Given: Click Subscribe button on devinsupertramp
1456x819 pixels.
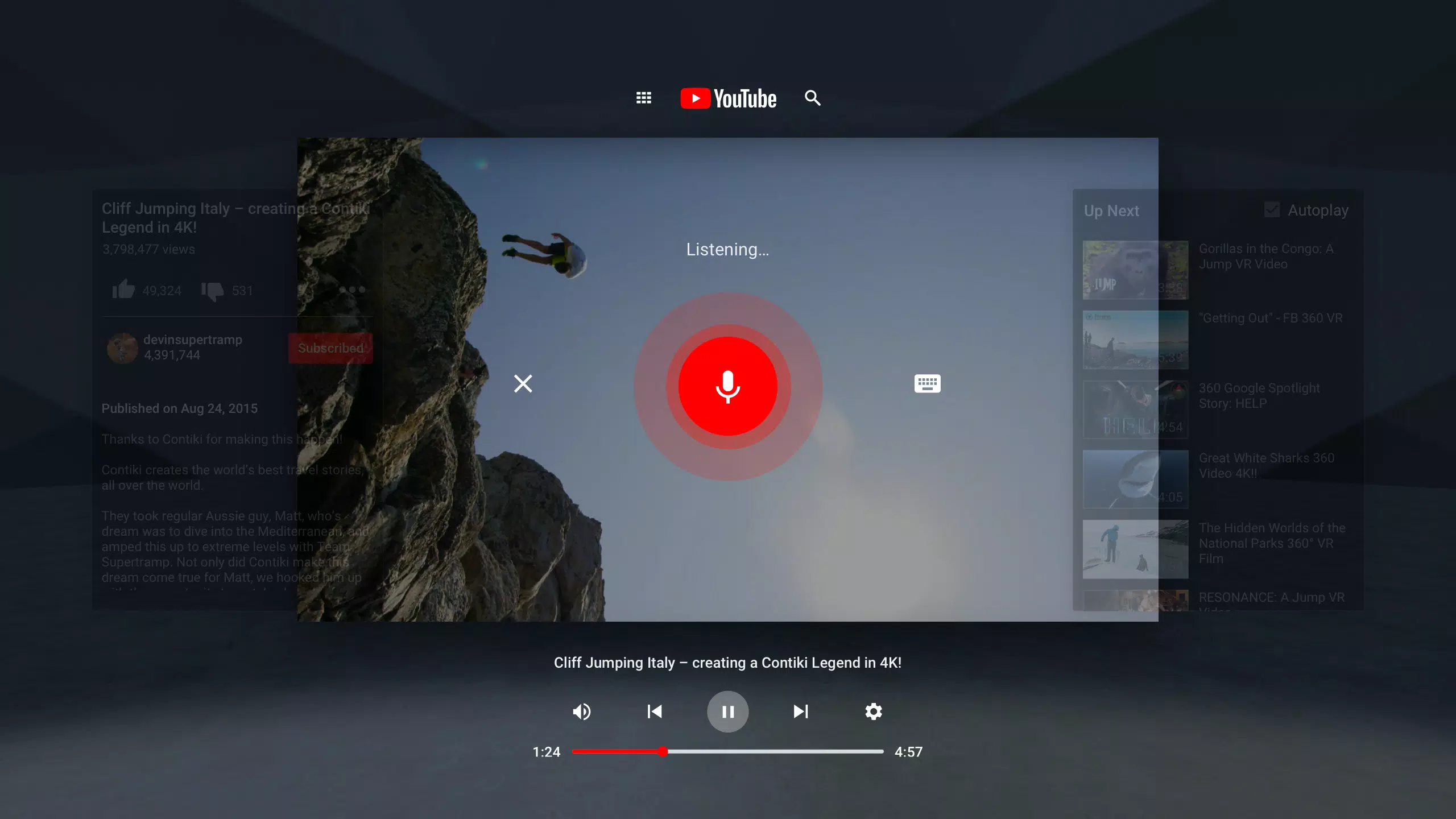Looking at the screenshot, I should click(x=331, y=347).
